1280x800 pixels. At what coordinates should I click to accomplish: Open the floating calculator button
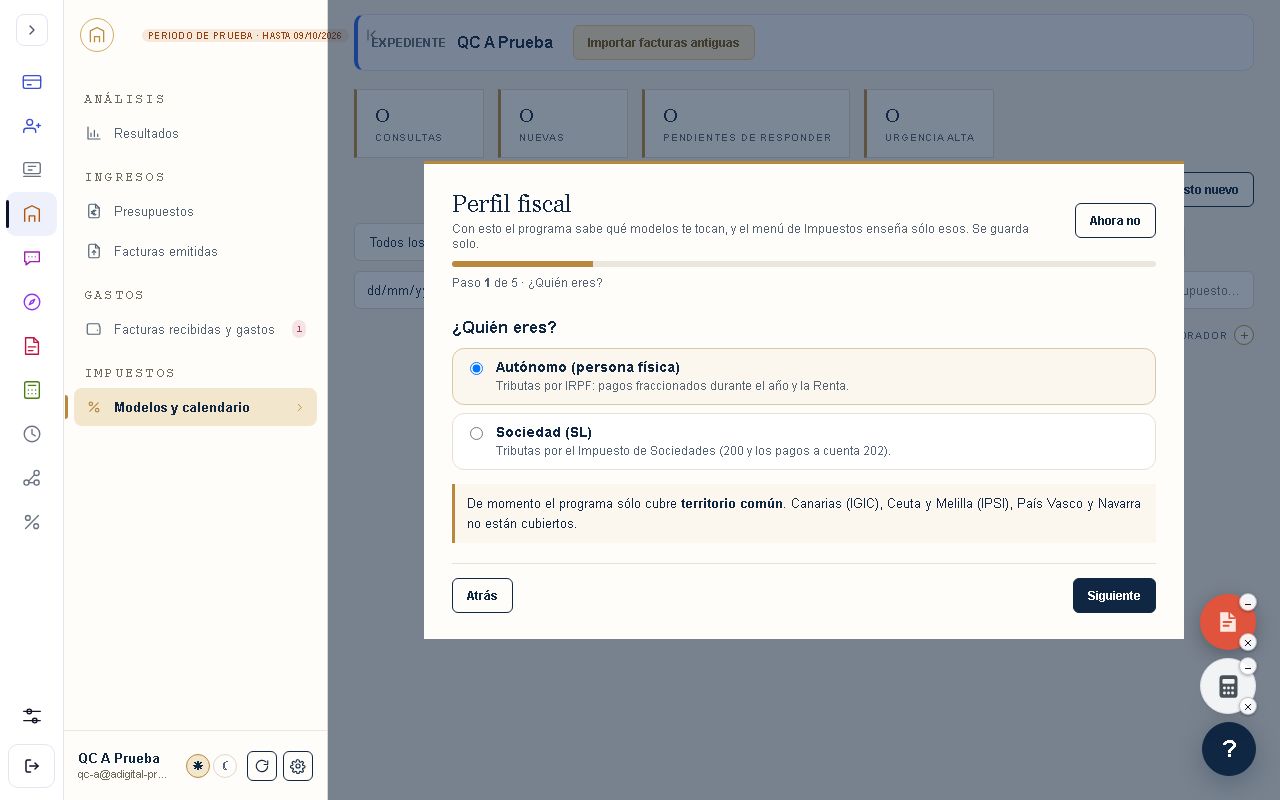tap(1228, 686)
